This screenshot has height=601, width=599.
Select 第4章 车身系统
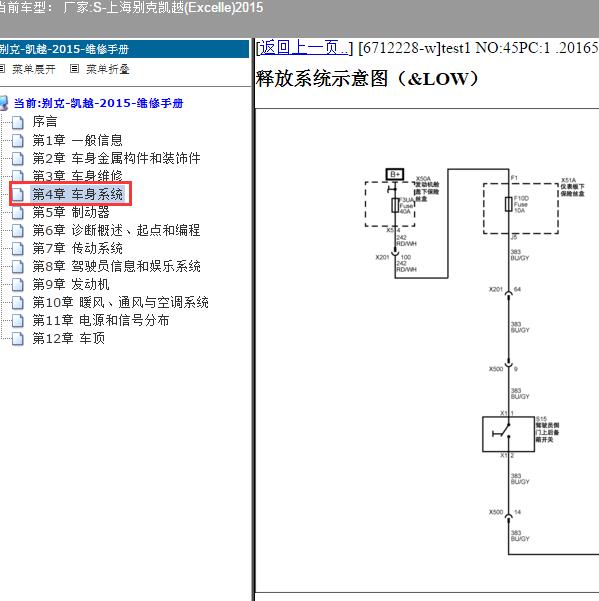pyautogui.click(x=77, y=194)
